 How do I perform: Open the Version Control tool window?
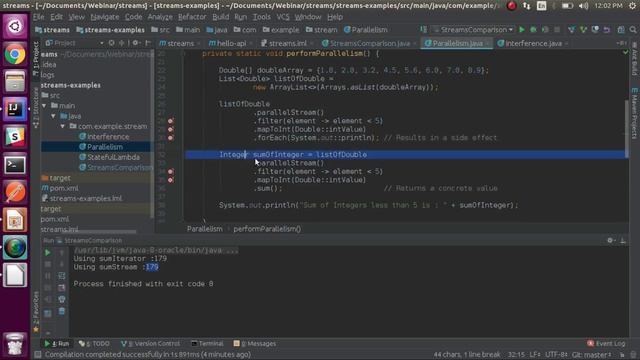pos(150,344)
